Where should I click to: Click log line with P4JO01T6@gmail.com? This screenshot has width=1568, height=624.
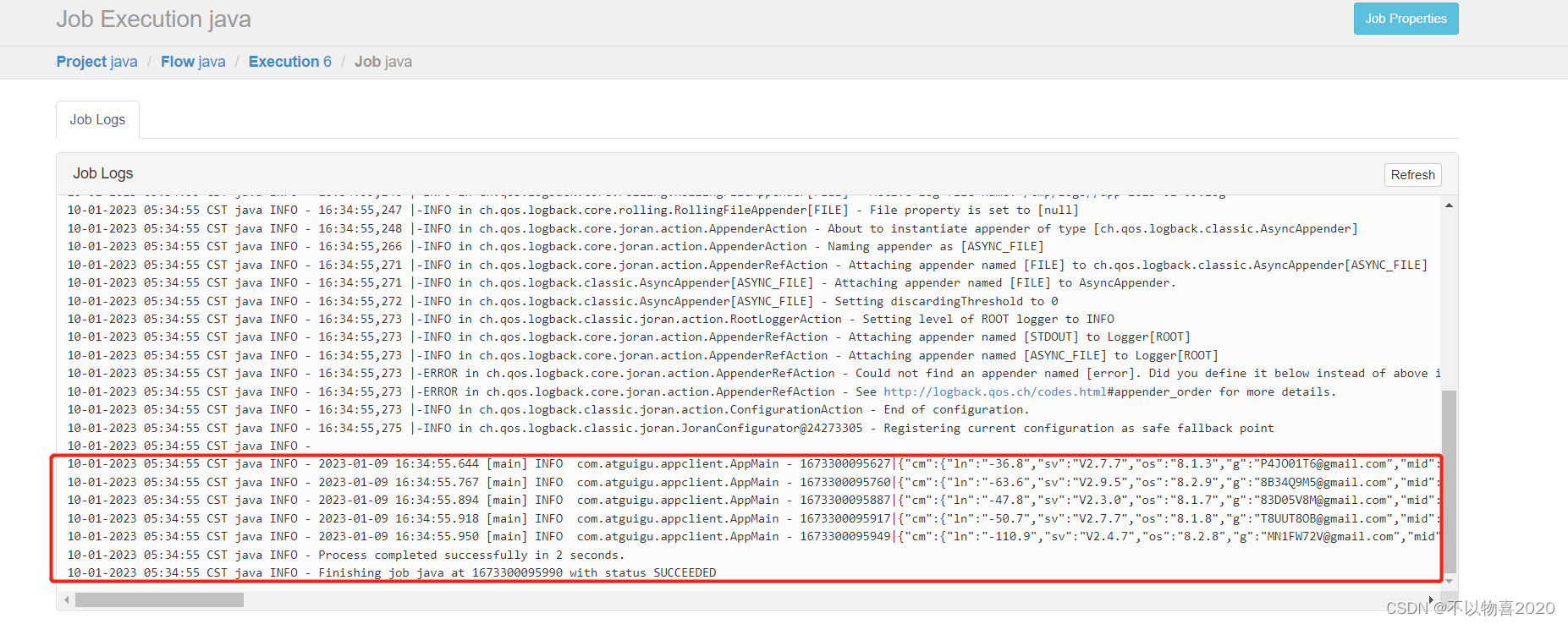753,463
